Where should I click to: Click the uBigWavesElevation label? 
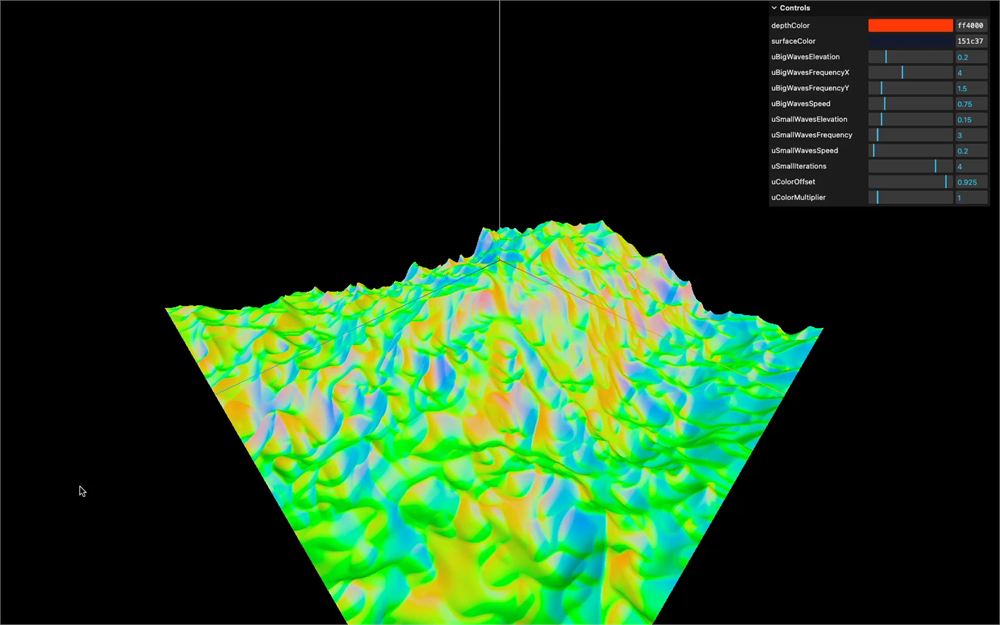click(x=805, y=57)
